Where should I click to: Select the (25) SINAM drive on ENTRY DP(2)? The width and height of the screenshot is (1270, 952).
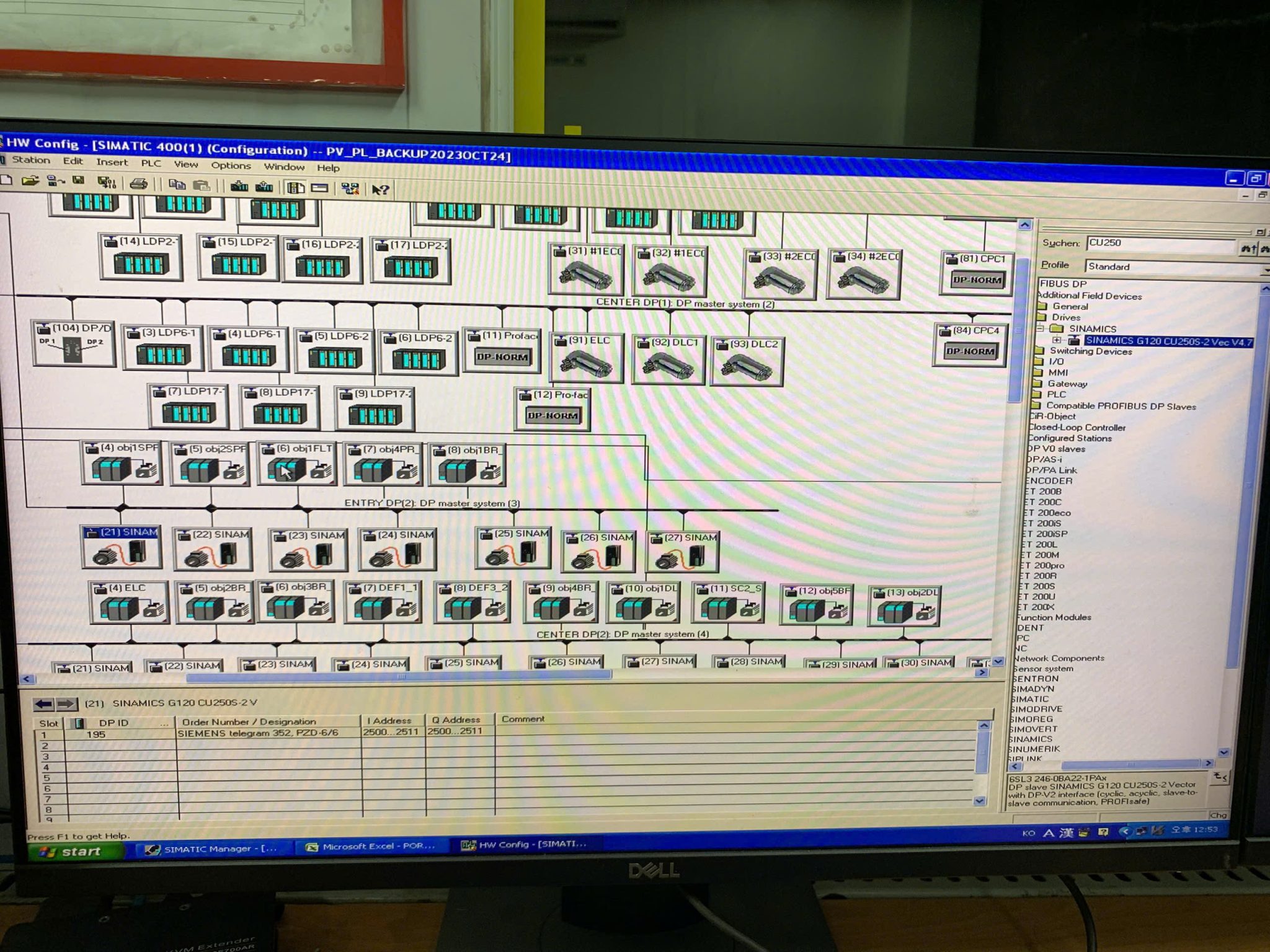tap(513, 548)
